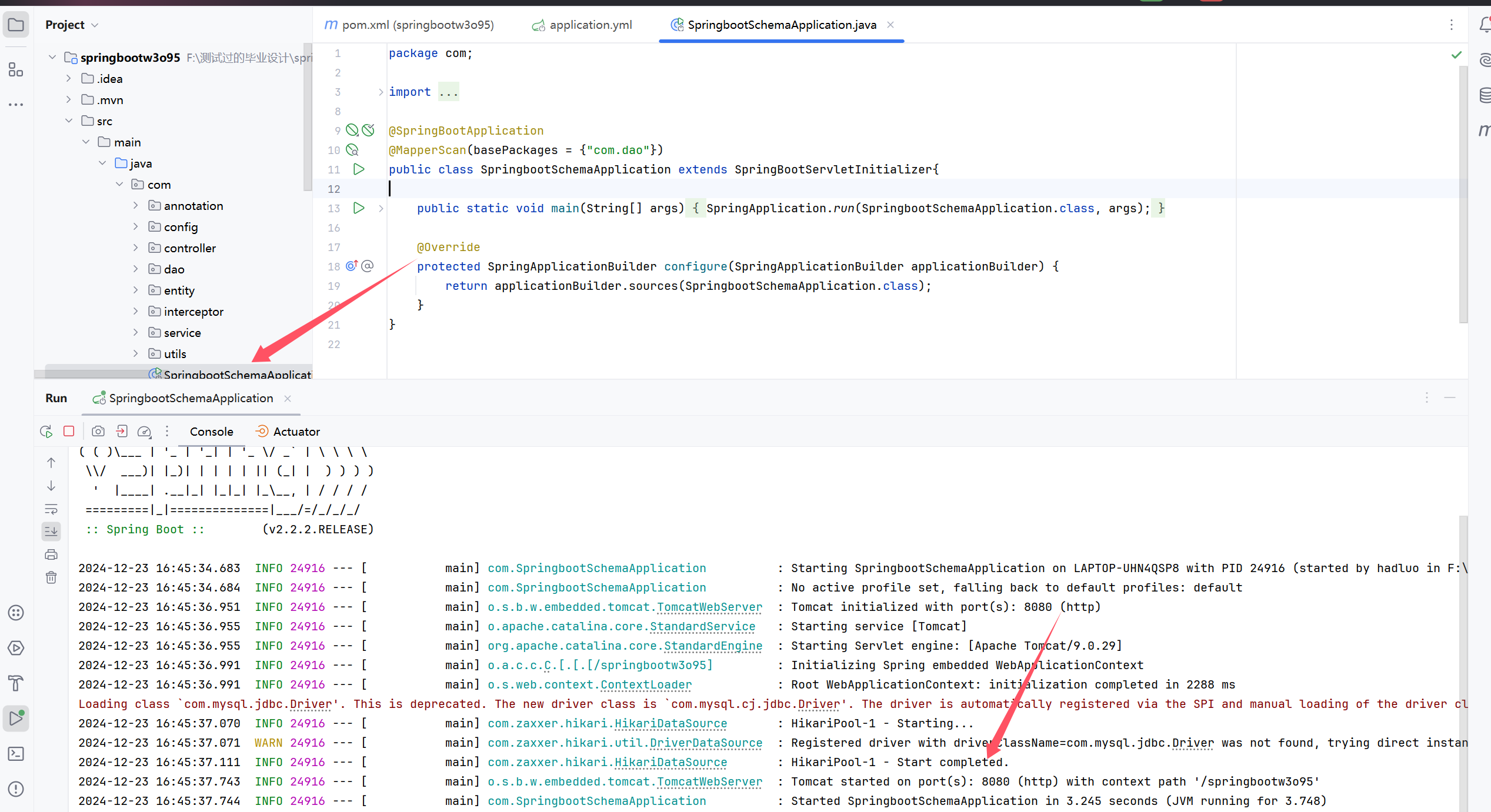Close the SpringbootSchemaApplication run tab

(x=288, y=398)
